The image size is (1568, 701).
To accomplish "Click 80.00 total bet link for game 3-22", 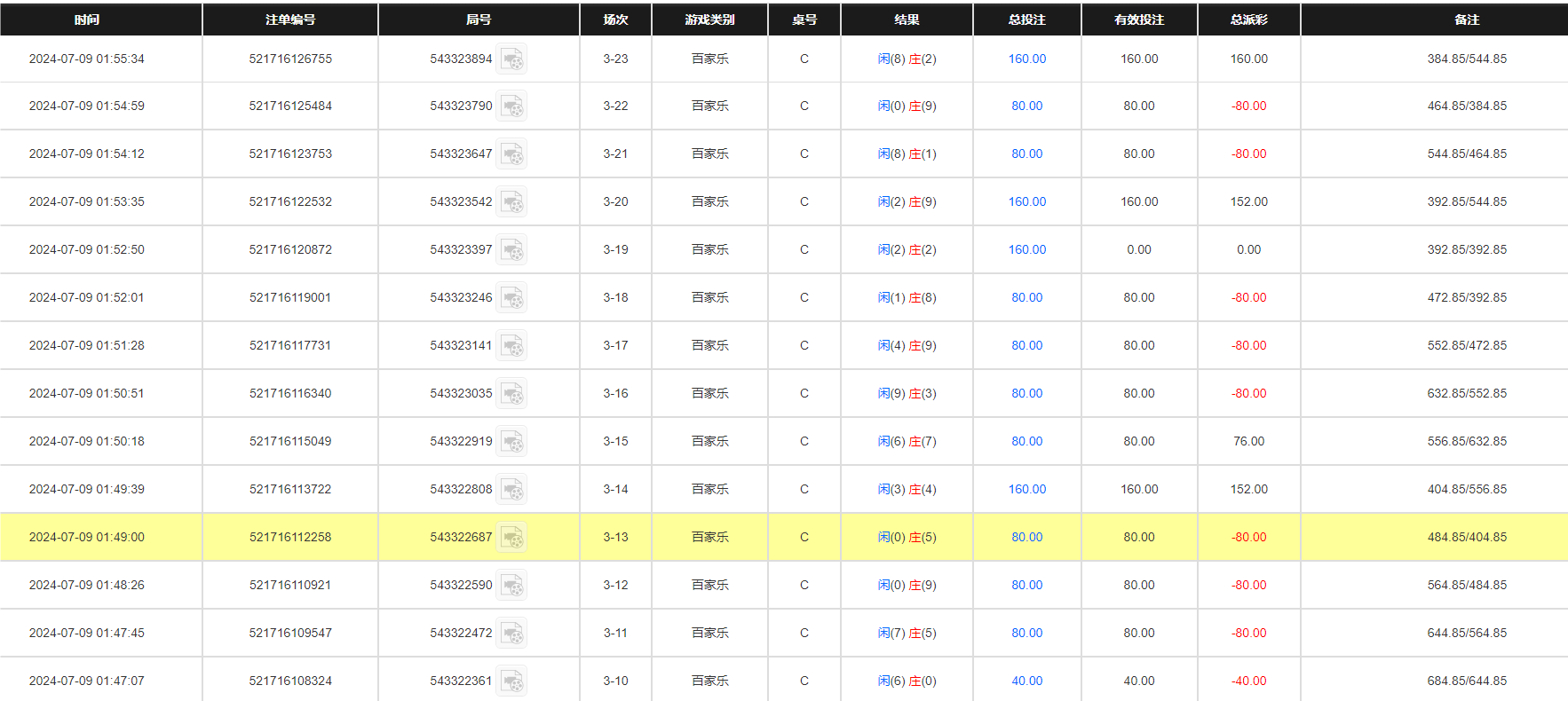I will point(1026,106).
